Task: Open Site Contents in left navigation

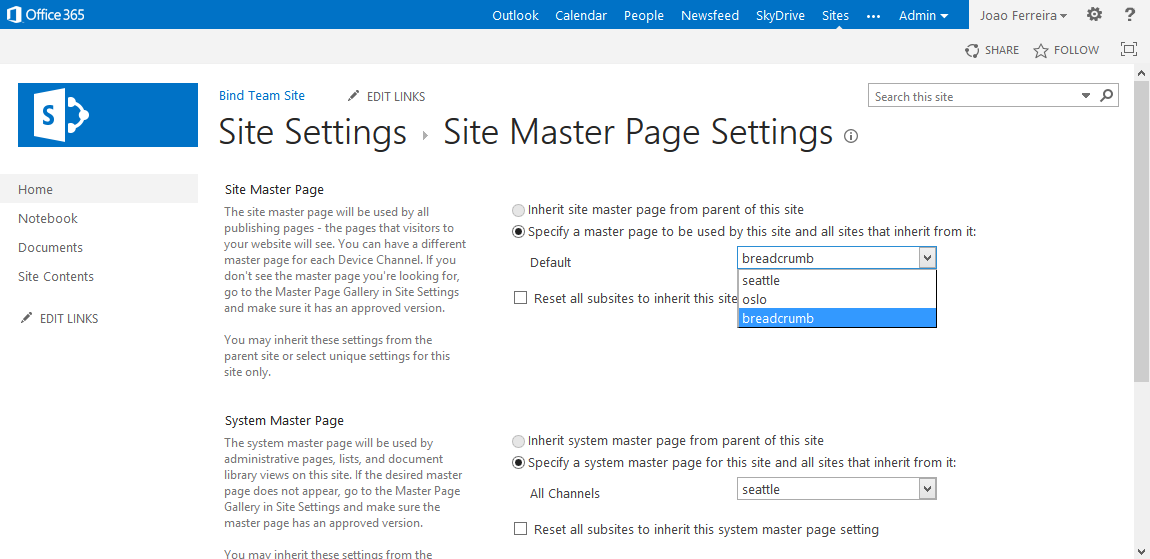Action: point(56,277)
